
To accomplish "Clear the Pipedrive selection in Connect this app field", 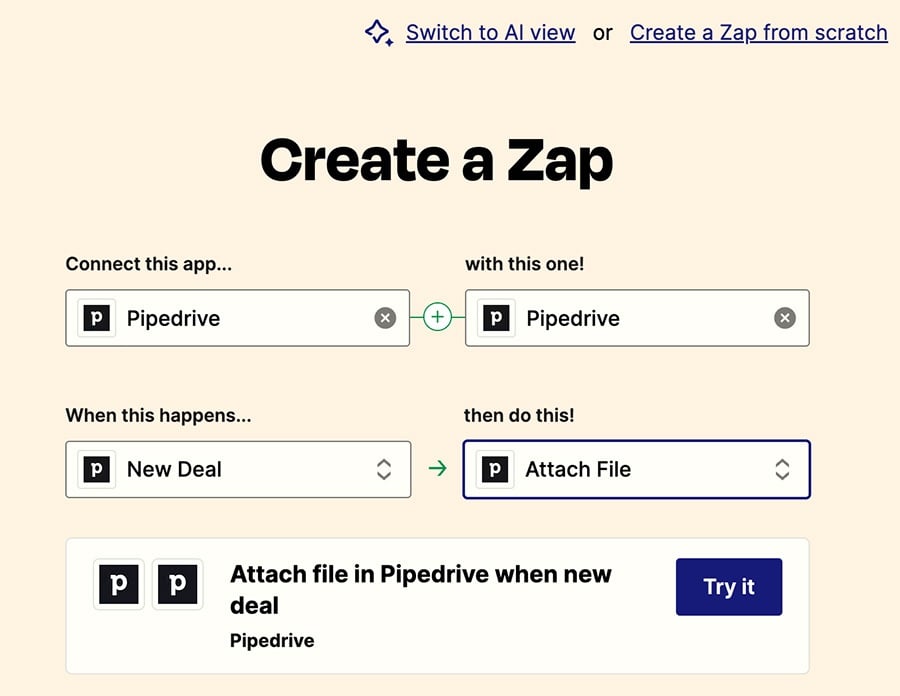I will [x=385, y=317].
